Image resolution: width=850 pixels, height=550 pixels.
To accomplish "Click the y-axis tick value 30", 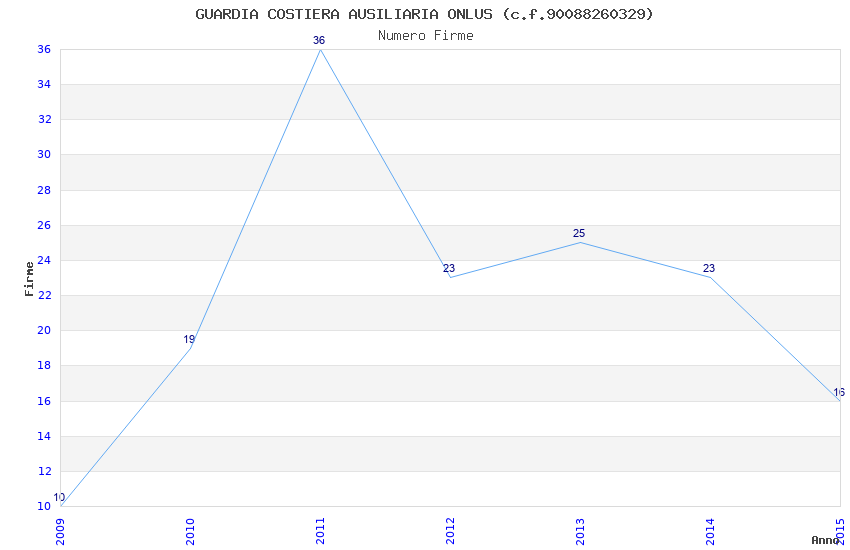I will (44, 154).
